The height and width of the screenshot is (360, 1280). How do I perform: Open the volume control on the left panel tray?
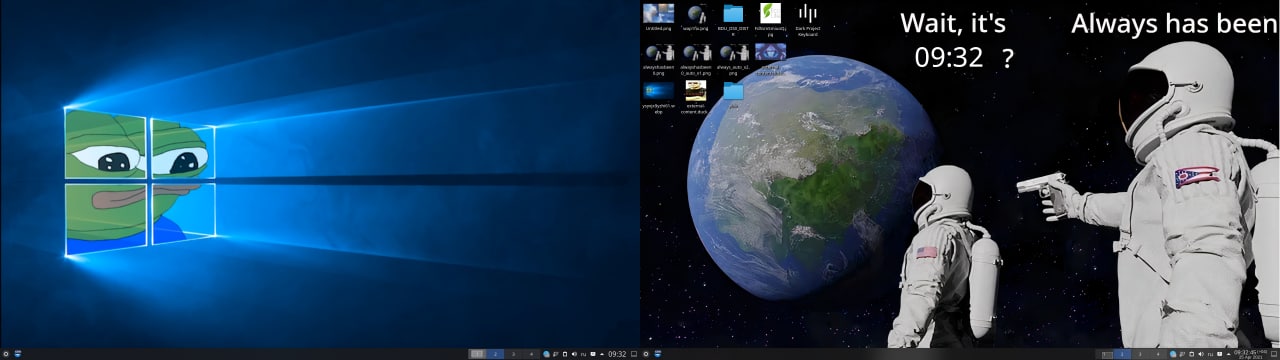pos(574,354)
